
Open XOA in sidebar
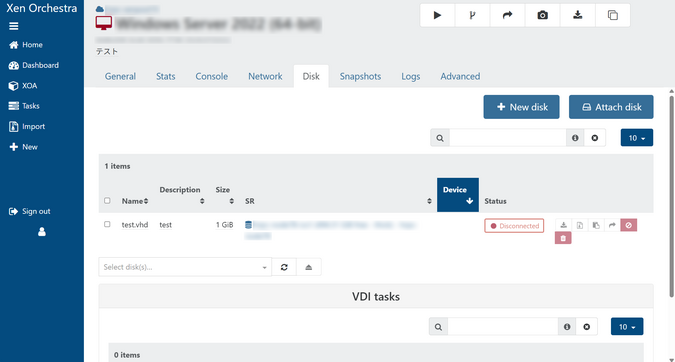click(x=23, y=86)
